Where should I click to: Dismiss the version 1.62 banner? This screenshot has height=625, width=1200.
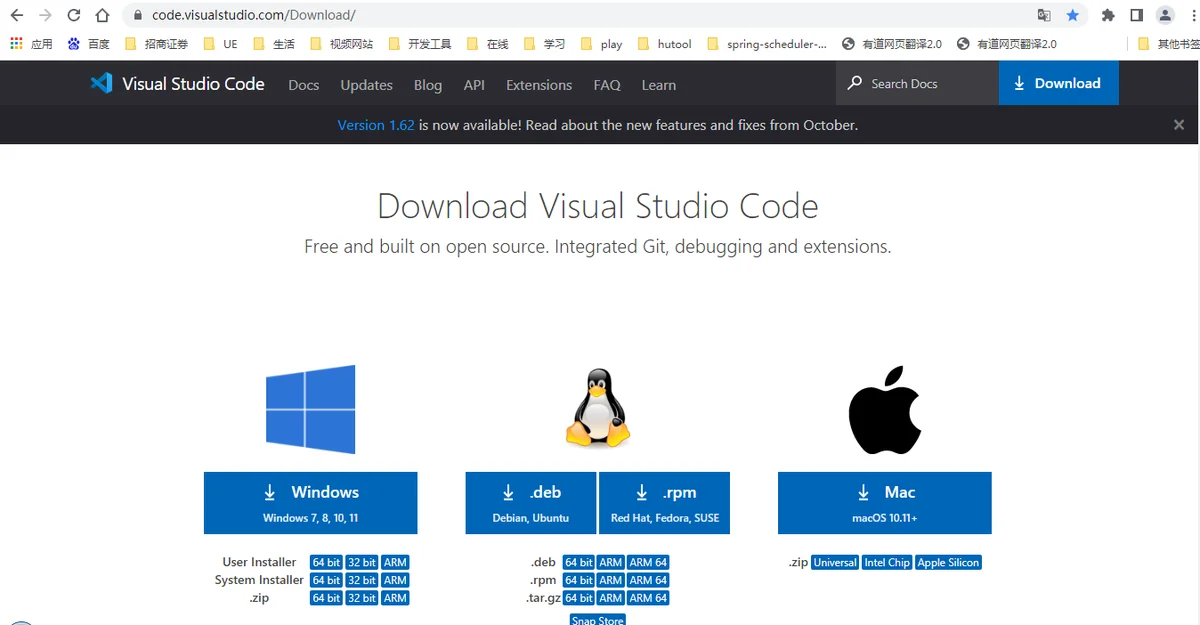pyautogui.click(x=1179, y=126)
